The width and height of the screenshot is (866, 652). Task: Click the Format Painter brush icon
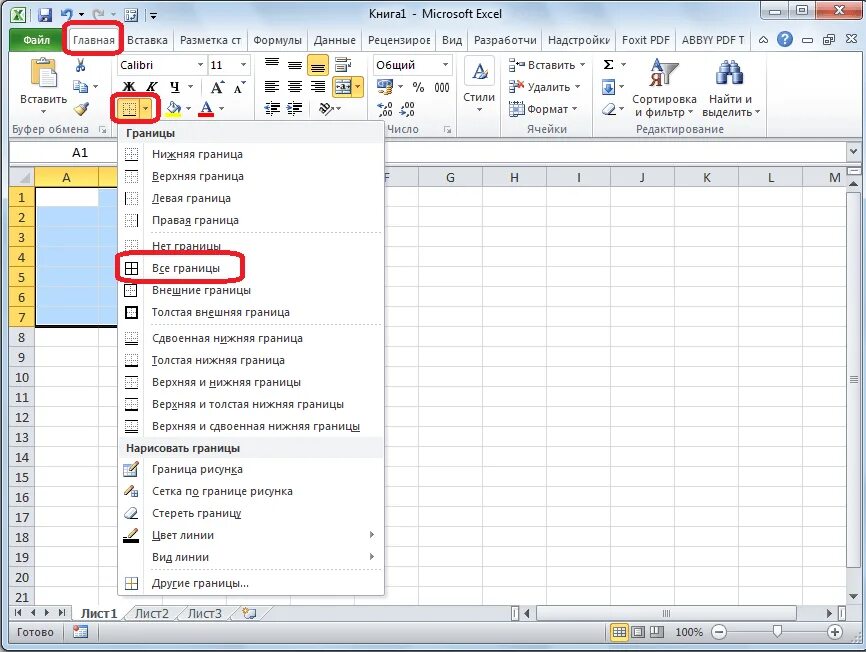click(81, 109)
